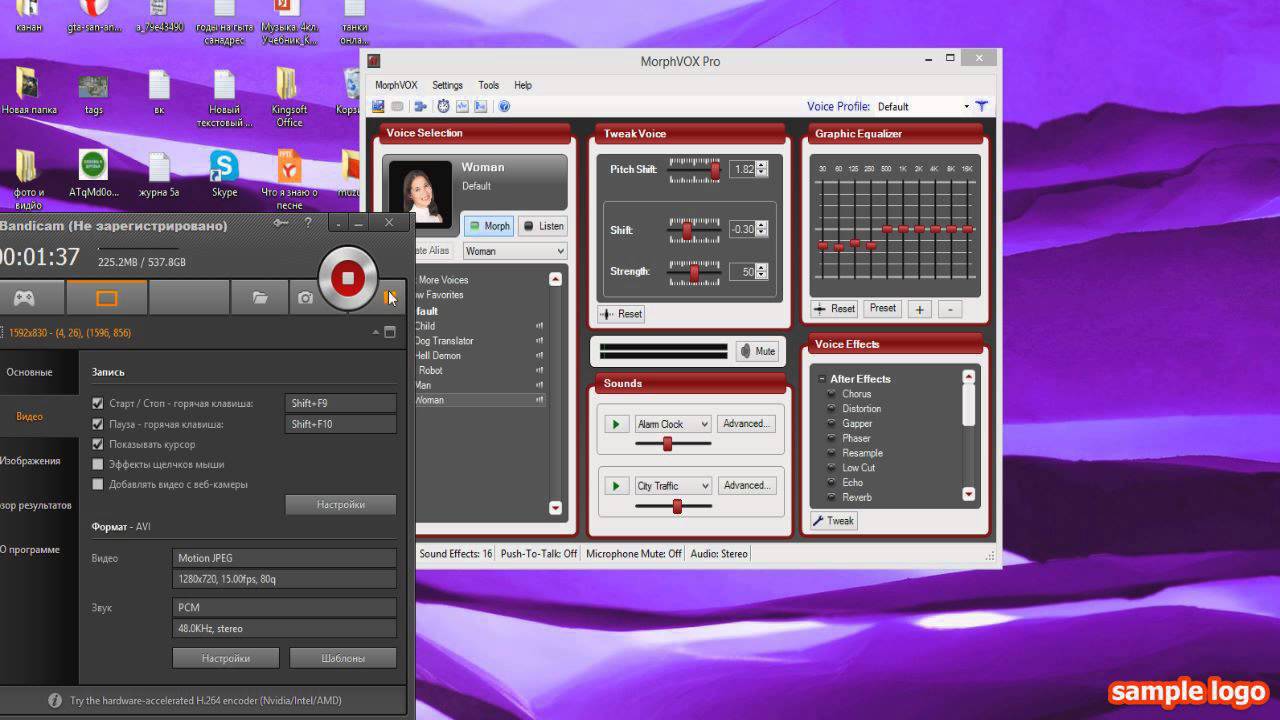
Task: Adjust the Strength slider
Action: click(693, 272)
